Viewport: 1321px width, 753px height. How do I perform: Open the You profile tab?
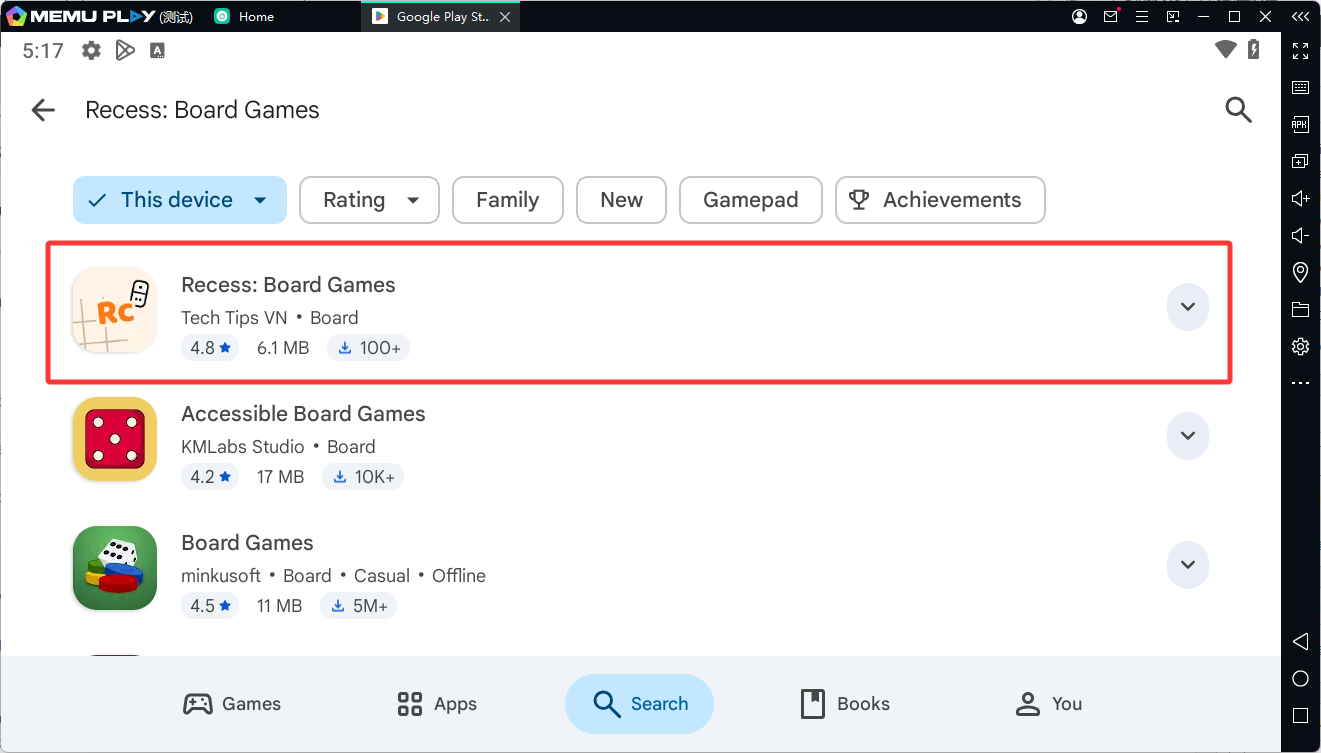click(1049, 704)
